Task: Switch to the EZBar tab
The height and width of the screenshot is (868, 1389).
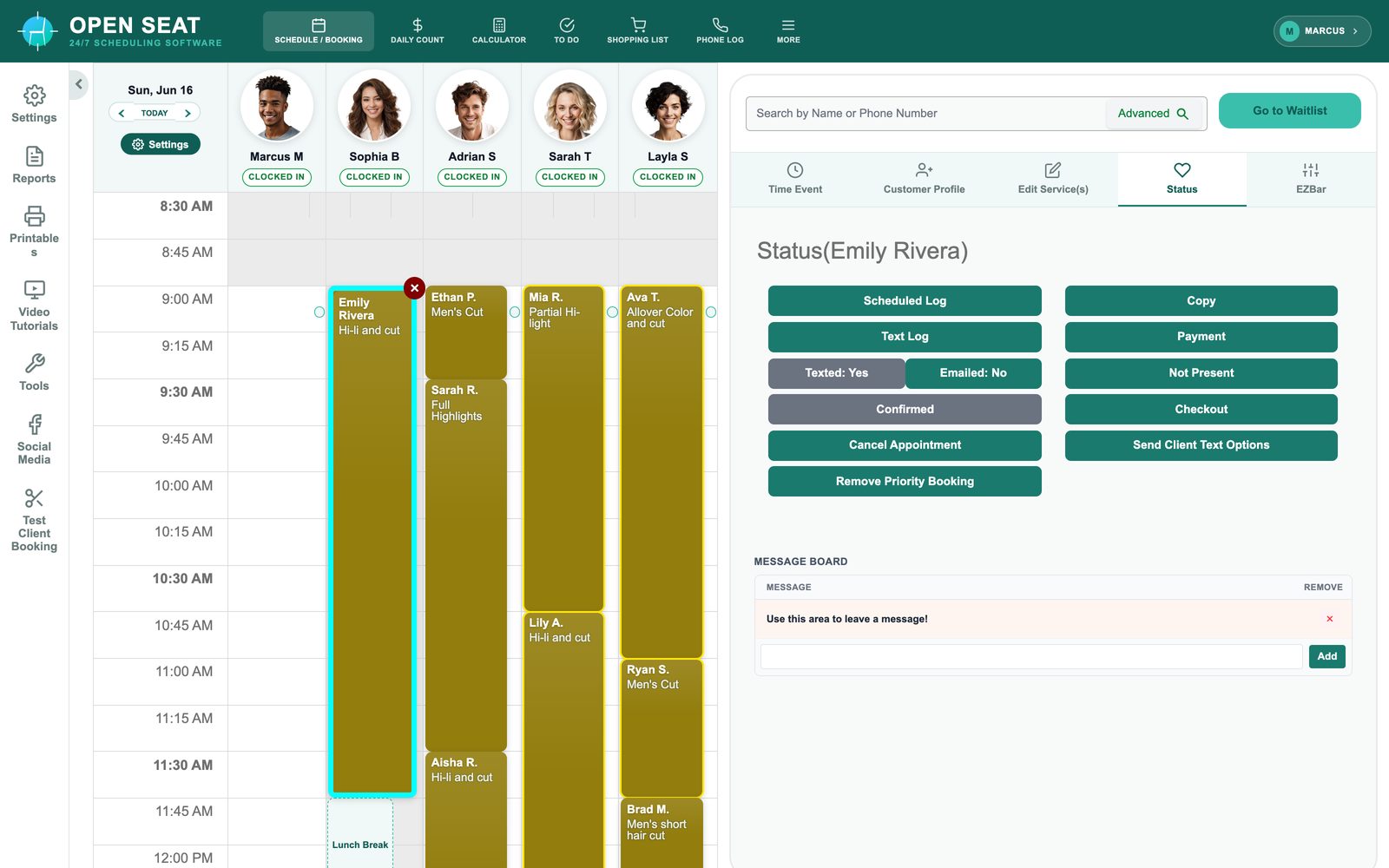Action: tap(1311, 179)
